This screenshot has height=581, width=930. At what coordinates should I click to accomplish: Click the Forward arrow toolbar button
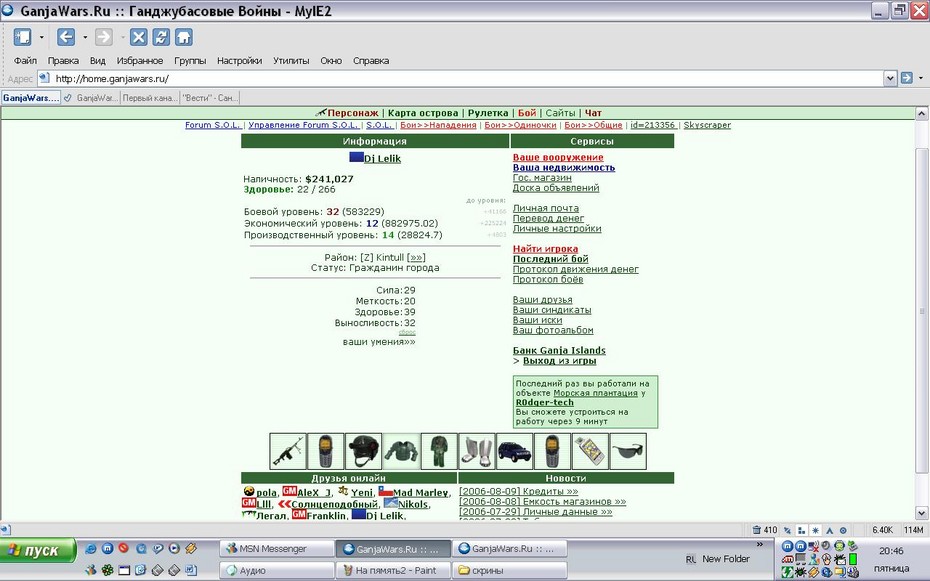(x=104, y=37)
